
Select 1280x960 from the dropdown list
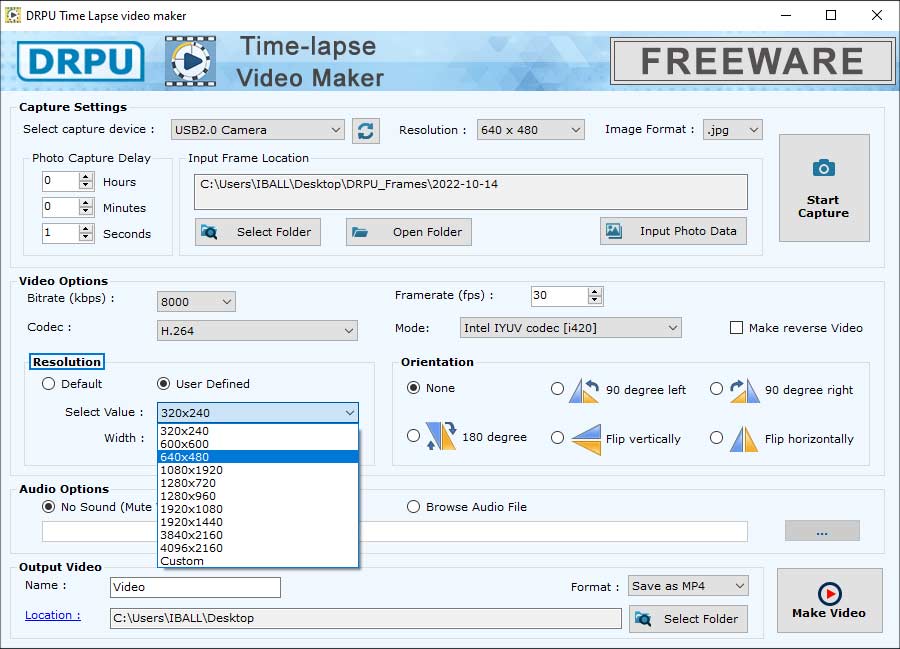258,496
